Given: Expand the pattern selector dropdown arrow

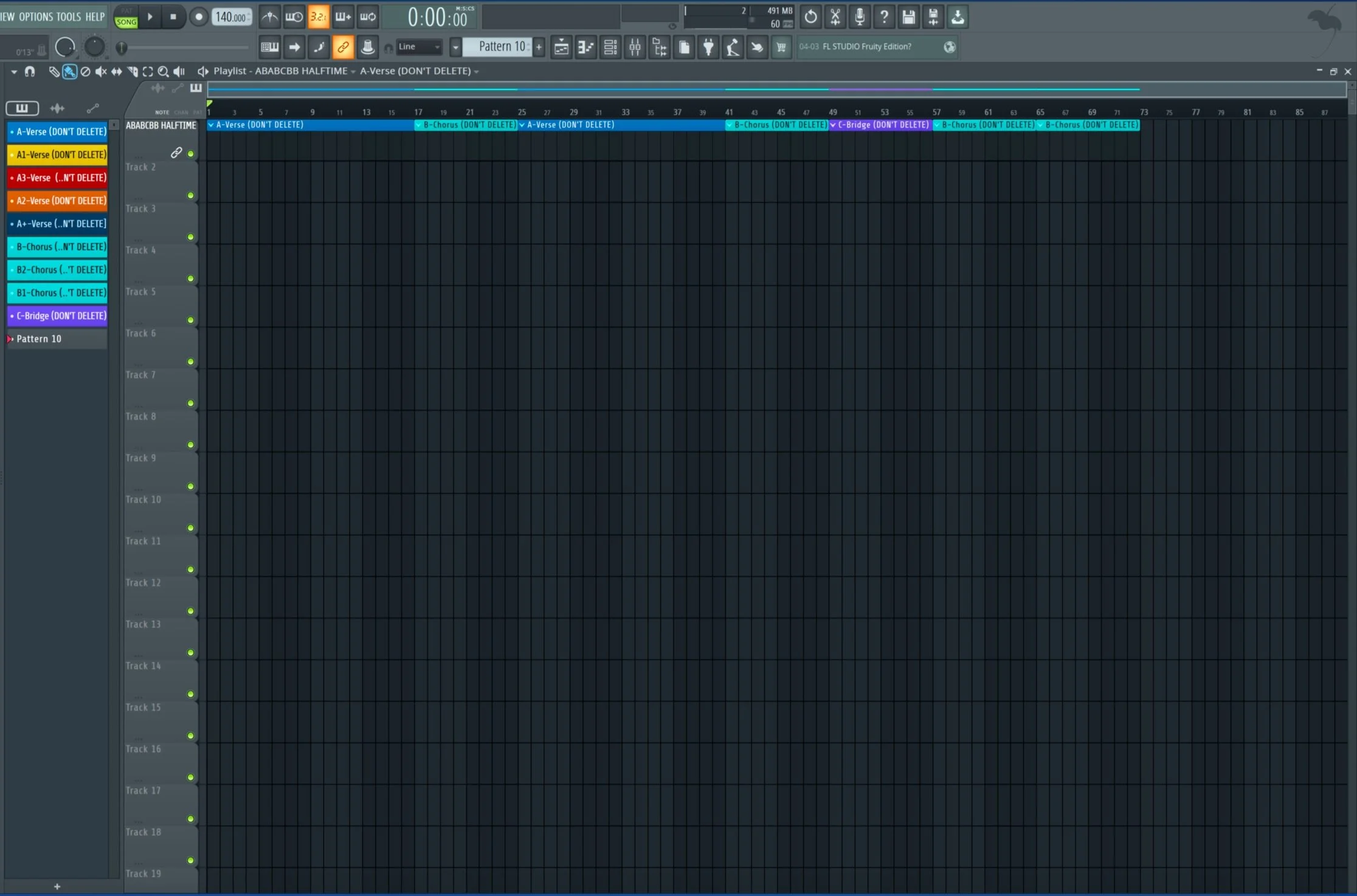Looking at the screenshot, I should tap(455, 47).
